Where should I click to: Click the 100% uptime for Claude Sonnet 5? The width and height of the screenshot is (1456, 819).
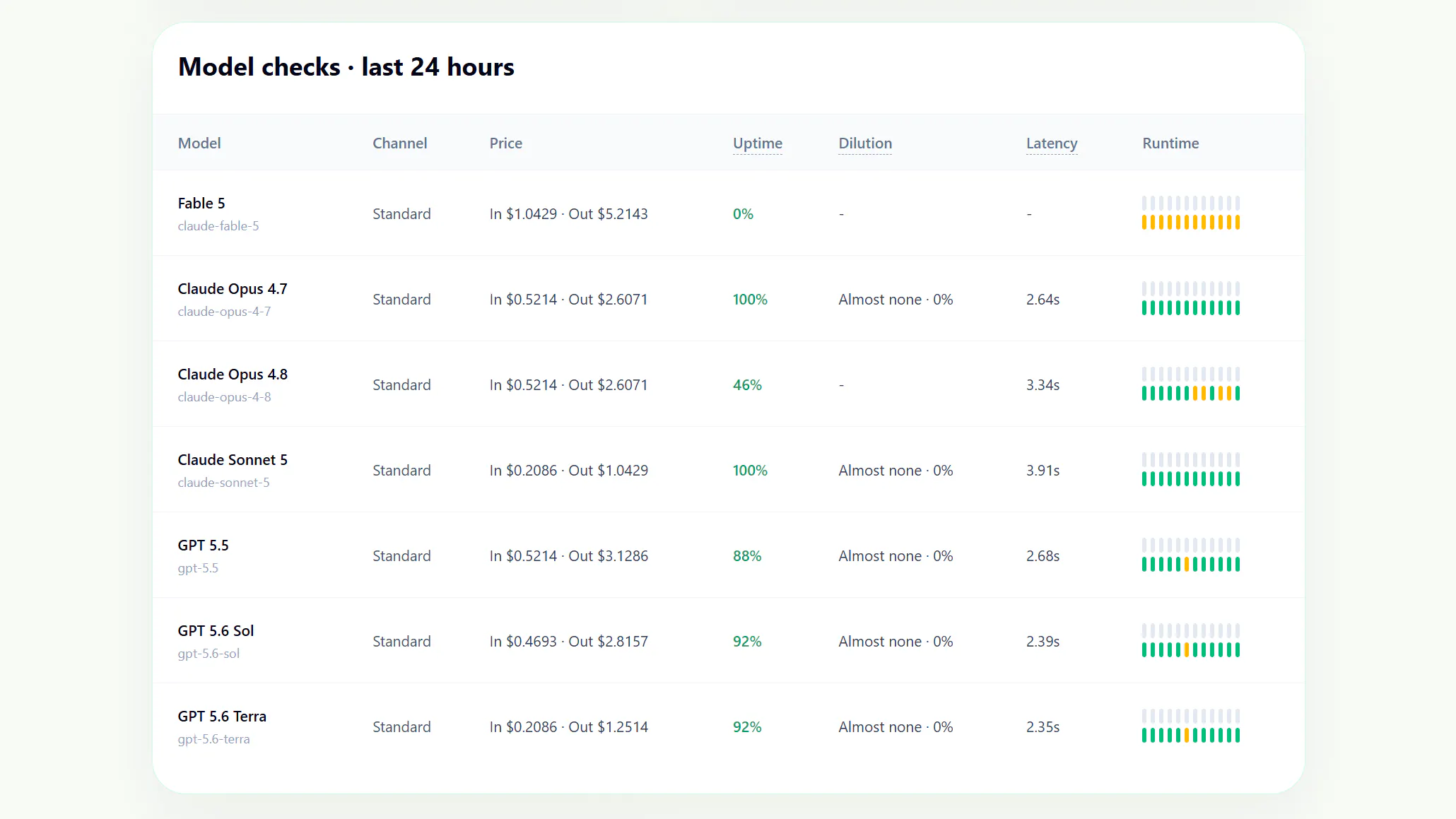click(x=750, y=471)
